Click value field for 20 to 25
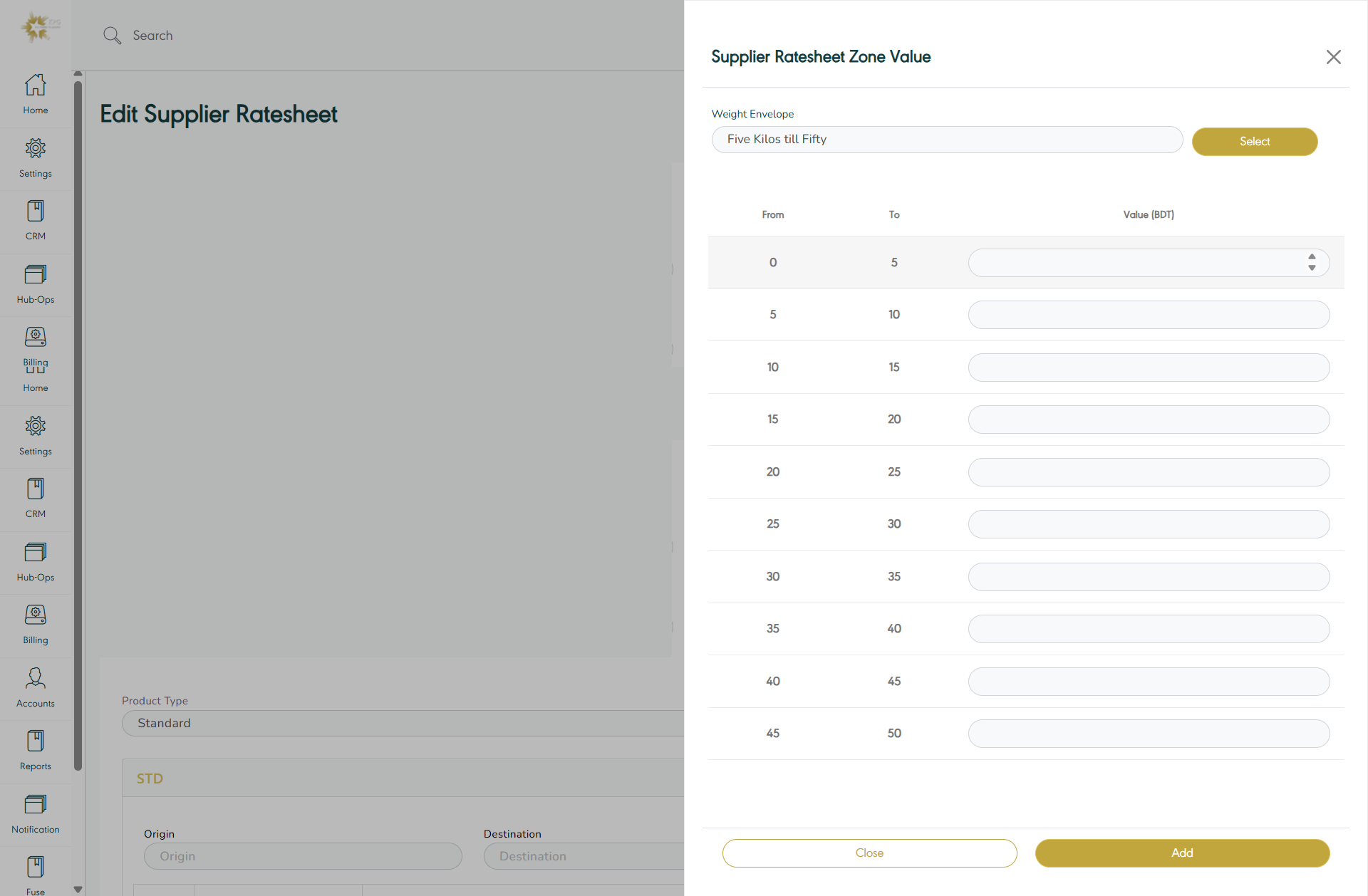1368x896 pixels. tap(1148, 472)
